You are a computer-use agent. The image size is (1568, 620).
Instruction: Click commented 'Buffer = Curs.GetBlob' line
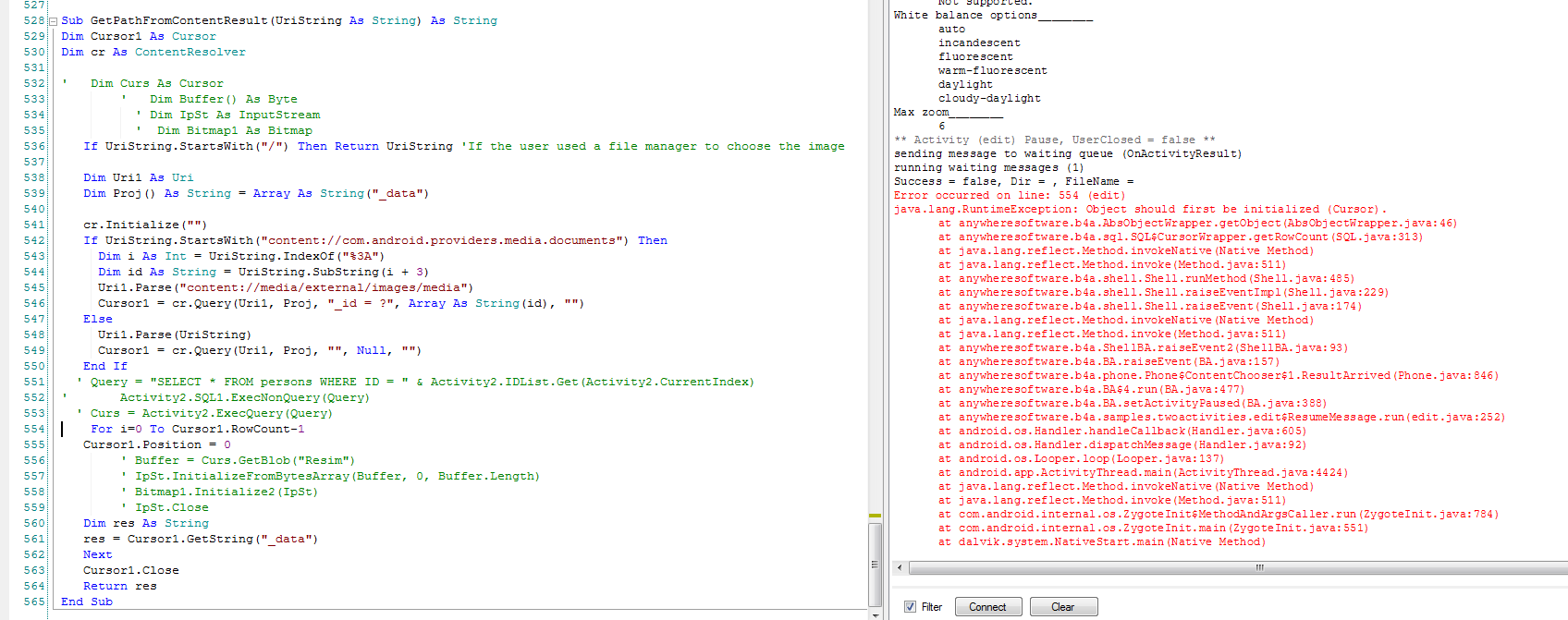point(239,460)
